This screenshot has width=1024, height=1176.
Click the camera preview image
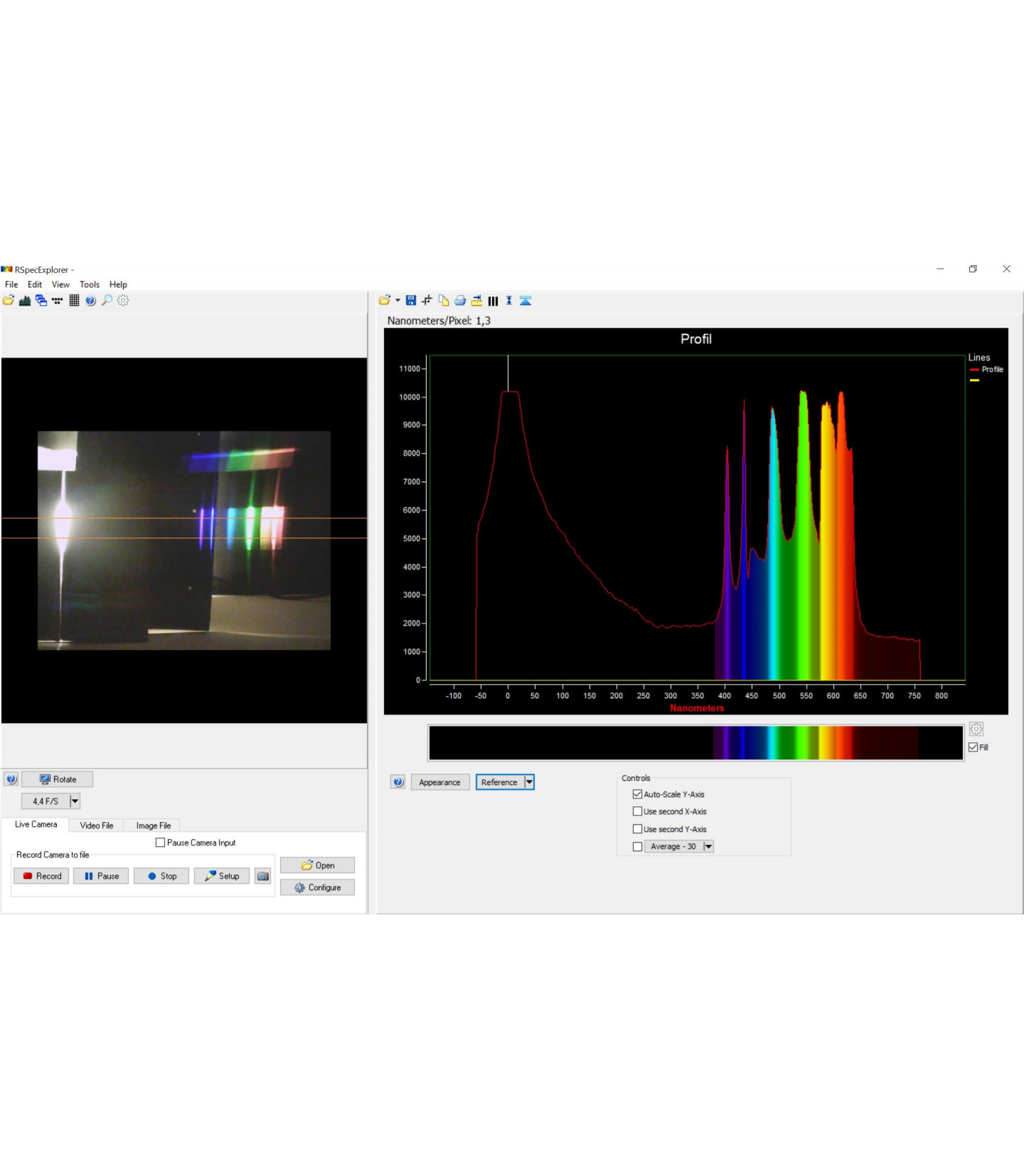184,540
